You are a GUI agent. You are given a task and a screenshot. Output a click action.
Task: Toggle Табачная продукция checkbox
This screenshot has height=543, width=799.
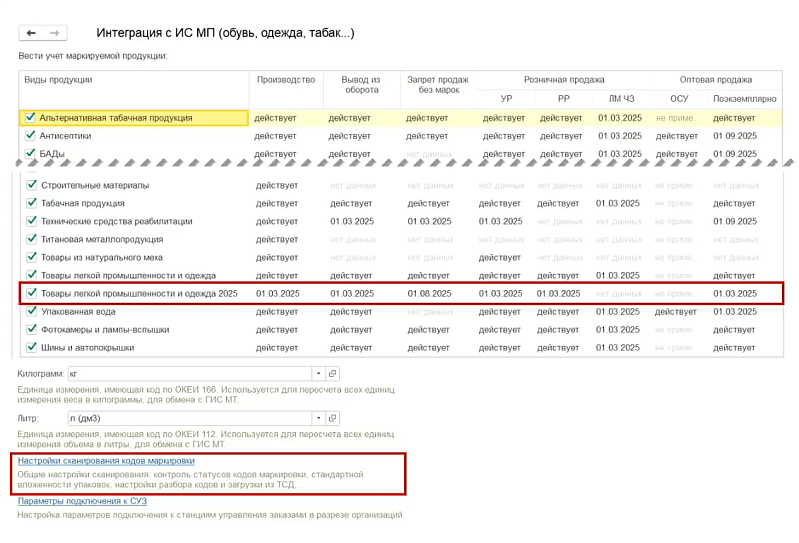32,203
